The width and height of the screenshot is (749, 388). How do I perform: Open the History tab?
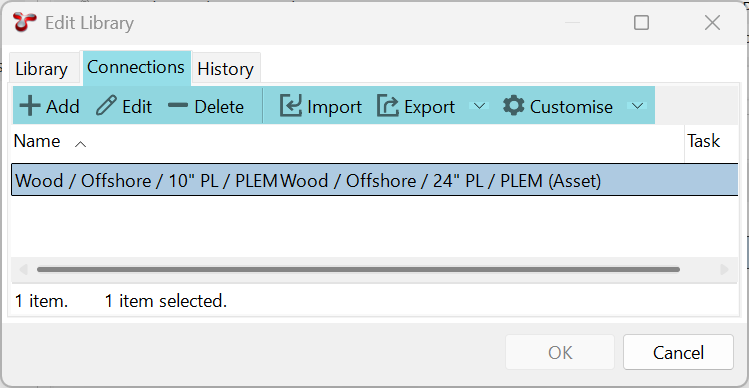click(225, 69)
